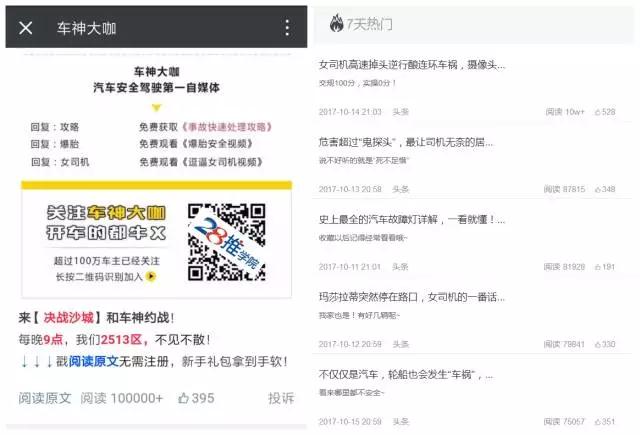The image size is (640, 435).
Task: Tap the QR code image
Action: pos(226,239)
